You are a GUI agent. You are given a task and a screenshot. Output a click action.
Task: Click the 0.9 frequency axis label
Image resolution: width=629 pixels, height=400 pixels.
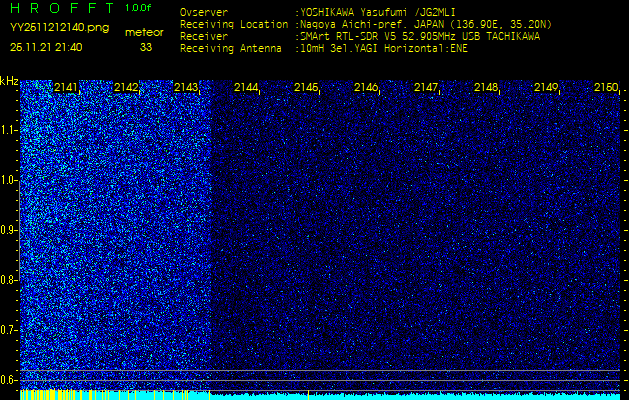pos(9,230)
